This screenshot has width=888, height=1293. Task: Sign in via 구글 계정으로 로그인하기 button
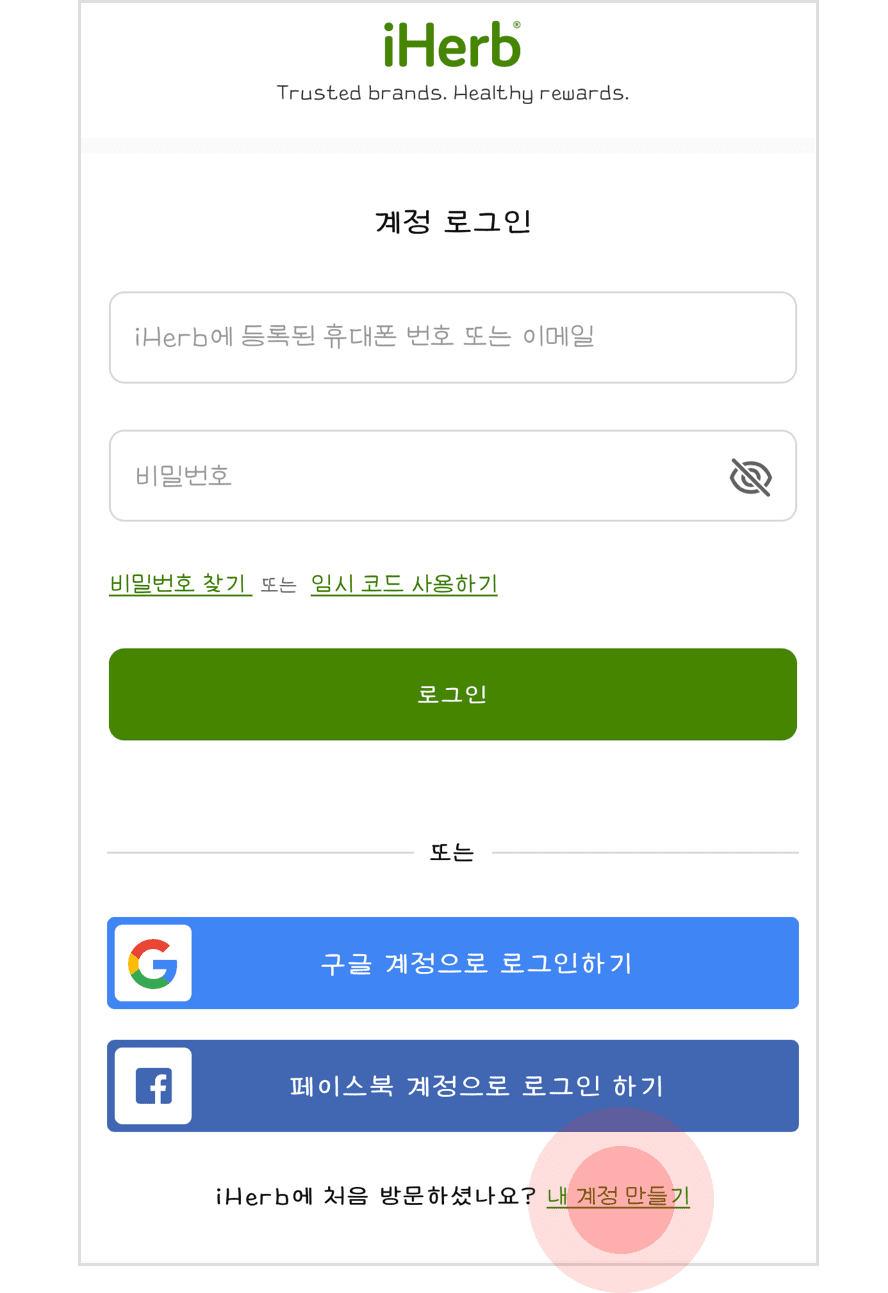(x=453, y=963)
